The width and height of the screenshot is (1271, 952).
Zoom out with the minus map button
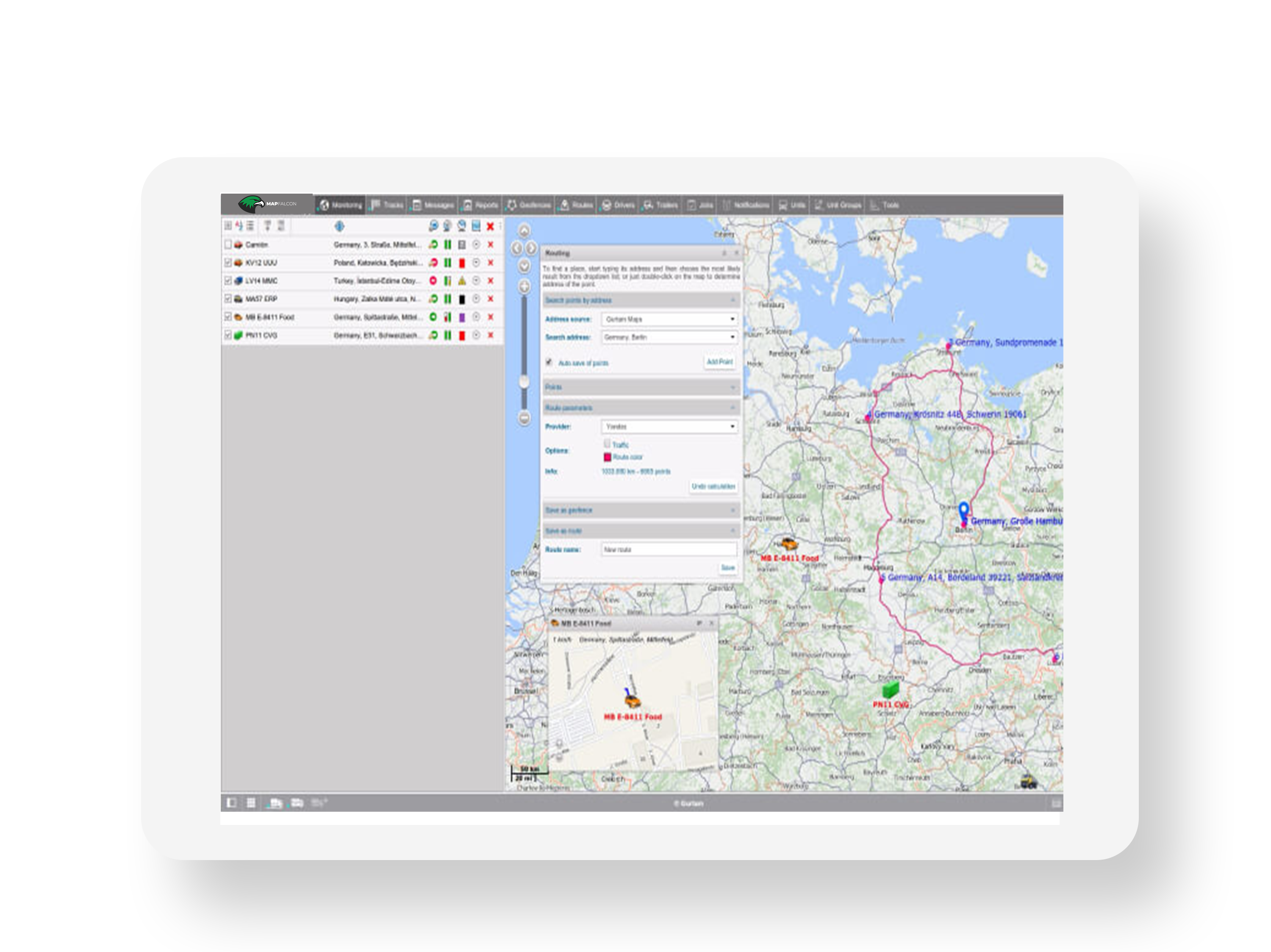click(x=524, y=418)
